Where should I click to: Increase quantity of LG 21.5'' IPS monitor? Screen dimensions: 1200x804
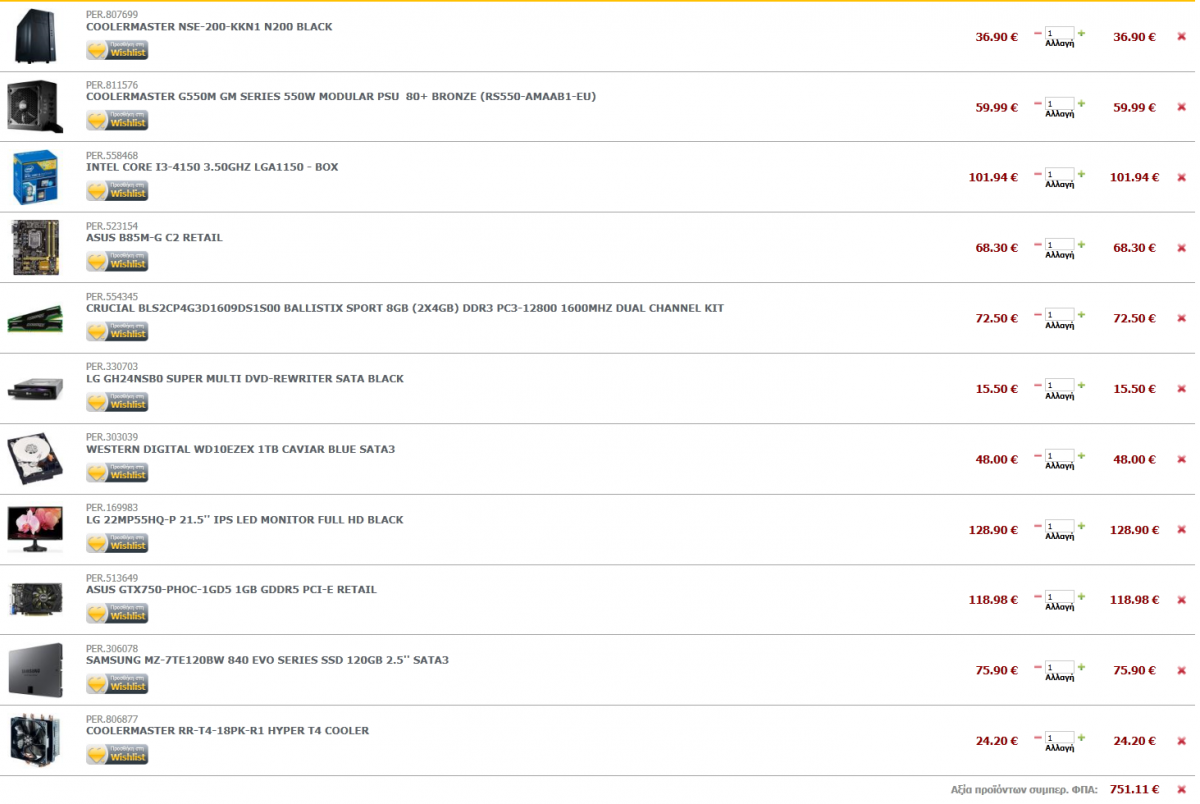pos(1081,526)
